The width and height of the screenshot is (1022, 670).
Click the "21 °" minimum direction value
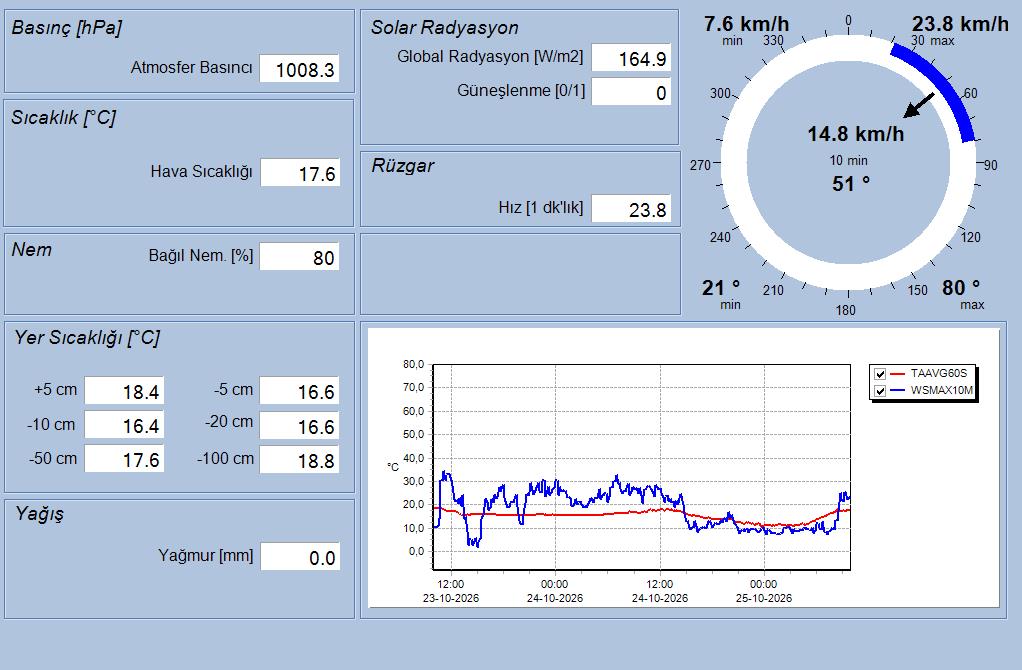tap(721, 287)
